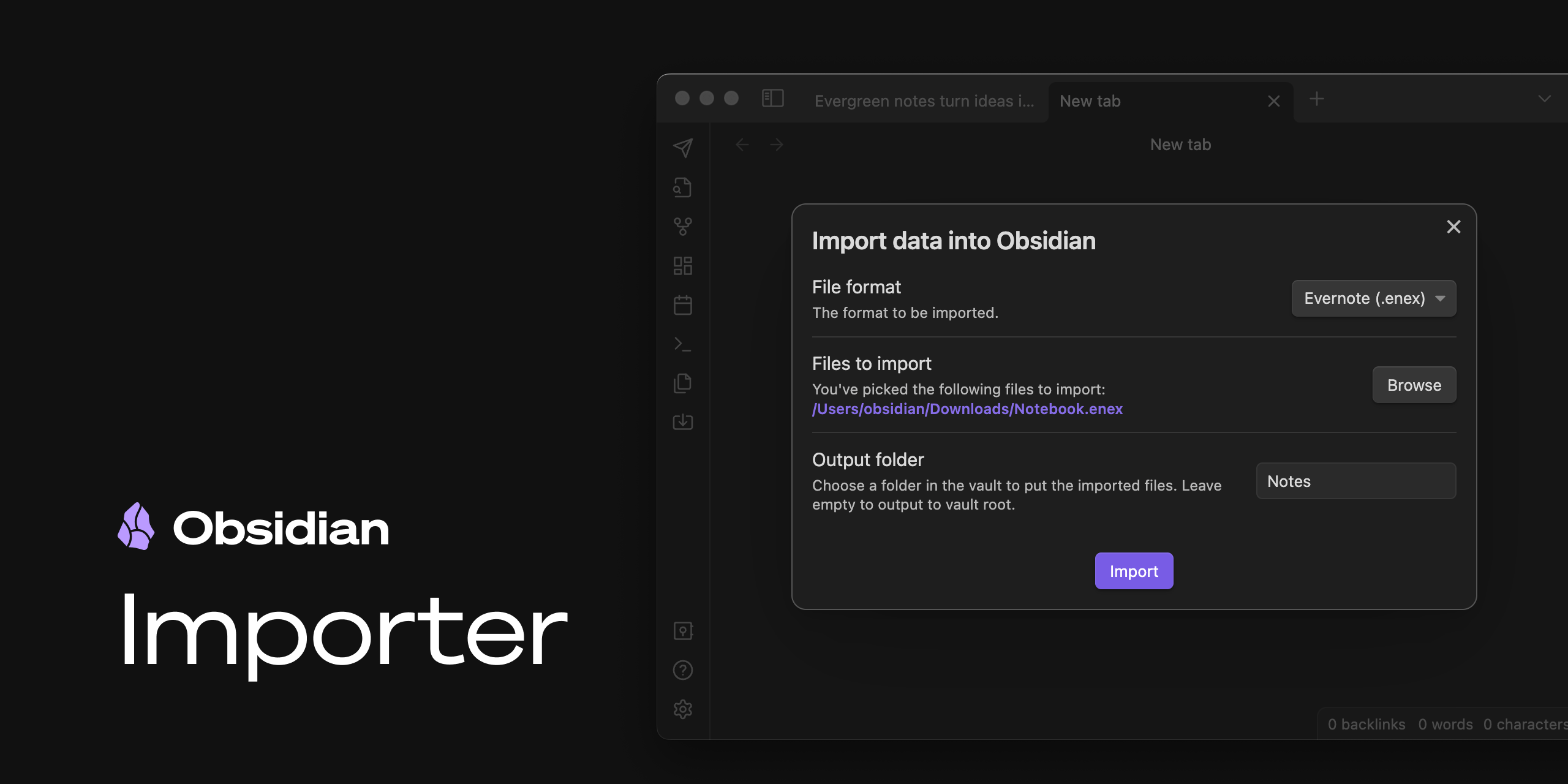Expand the Output folder dropdown field
Viewport: 1568px width, 784px height.
[1355, 480]
